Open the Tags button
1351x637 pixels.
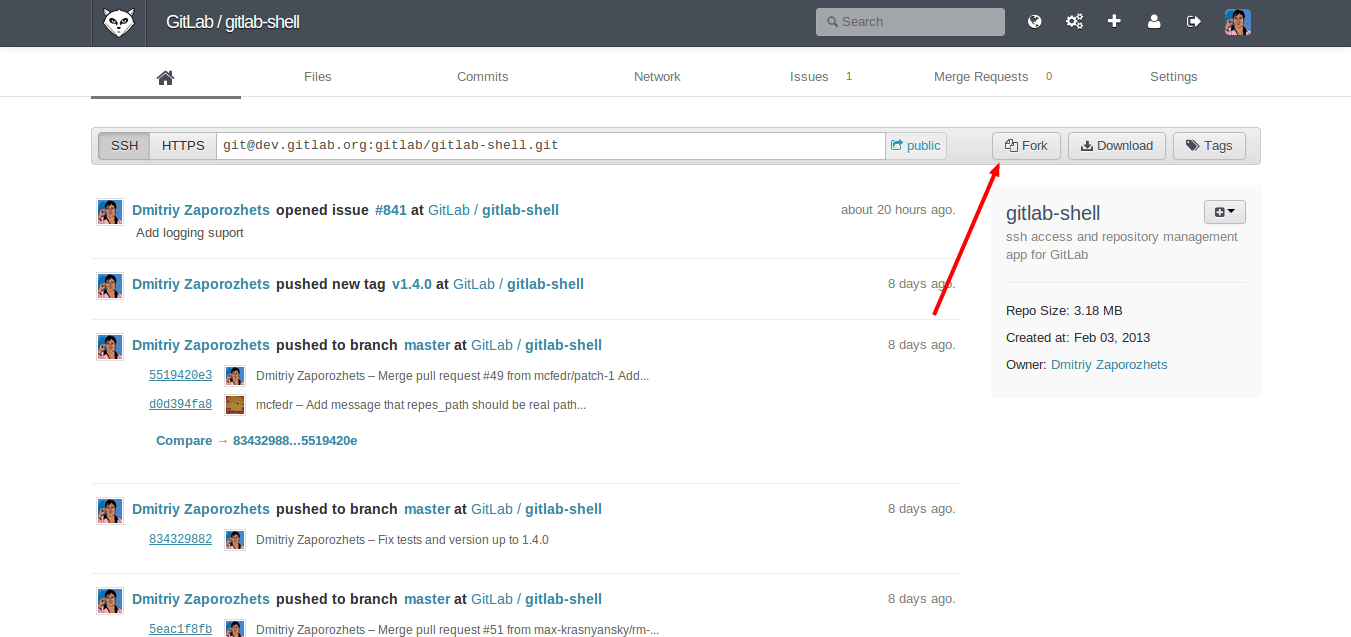tap(1209, 145)
